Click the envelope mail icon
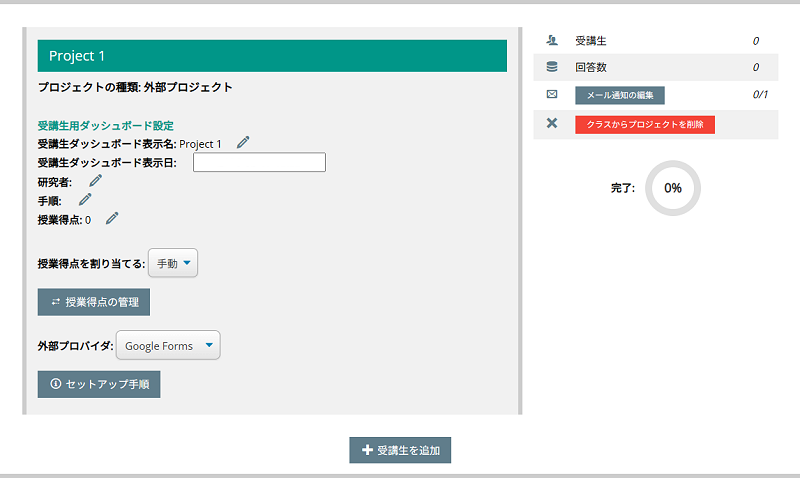 pos(552,95)
